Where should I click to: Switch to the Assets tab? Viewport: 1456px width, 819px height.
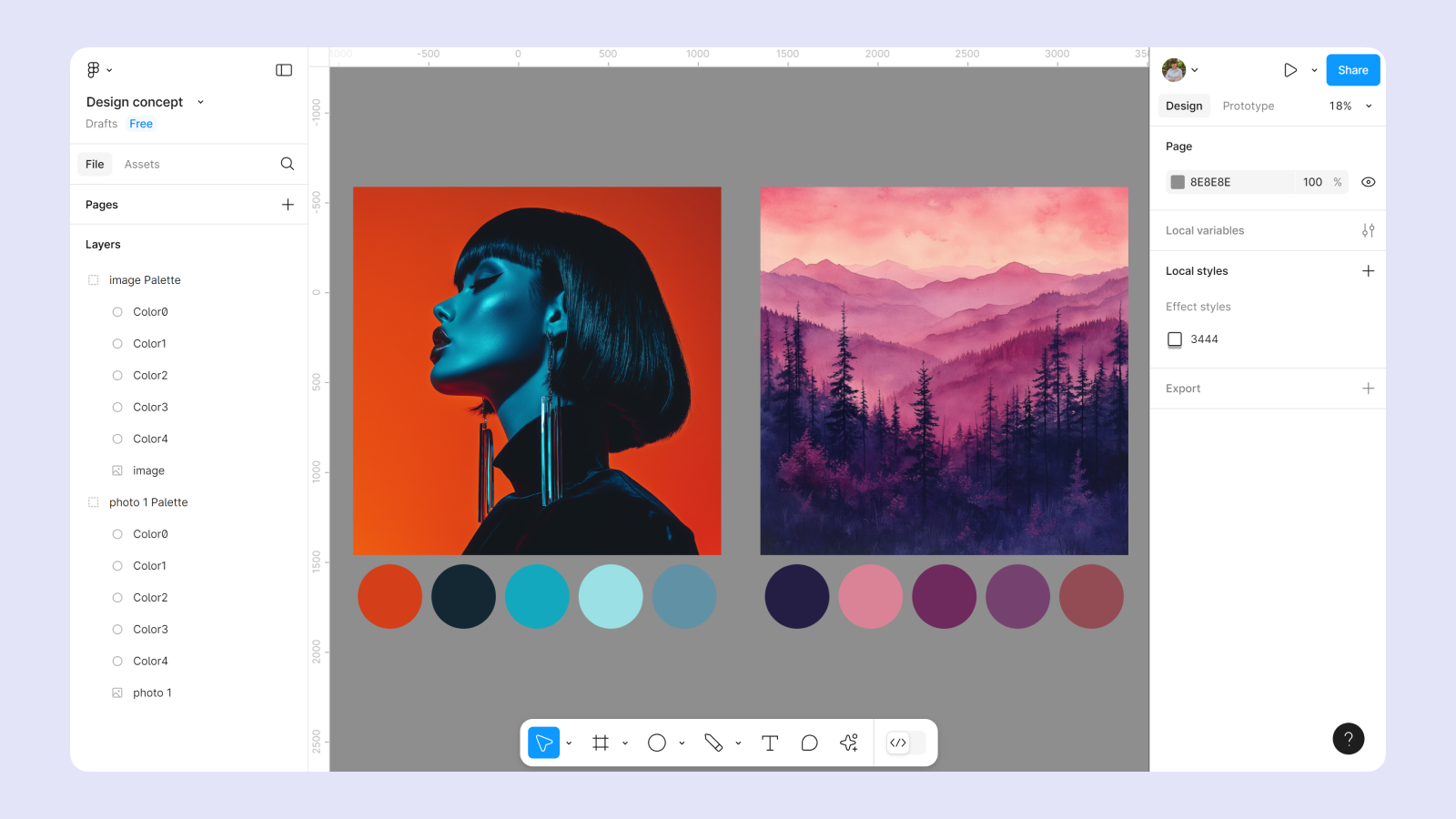point(141,164)
